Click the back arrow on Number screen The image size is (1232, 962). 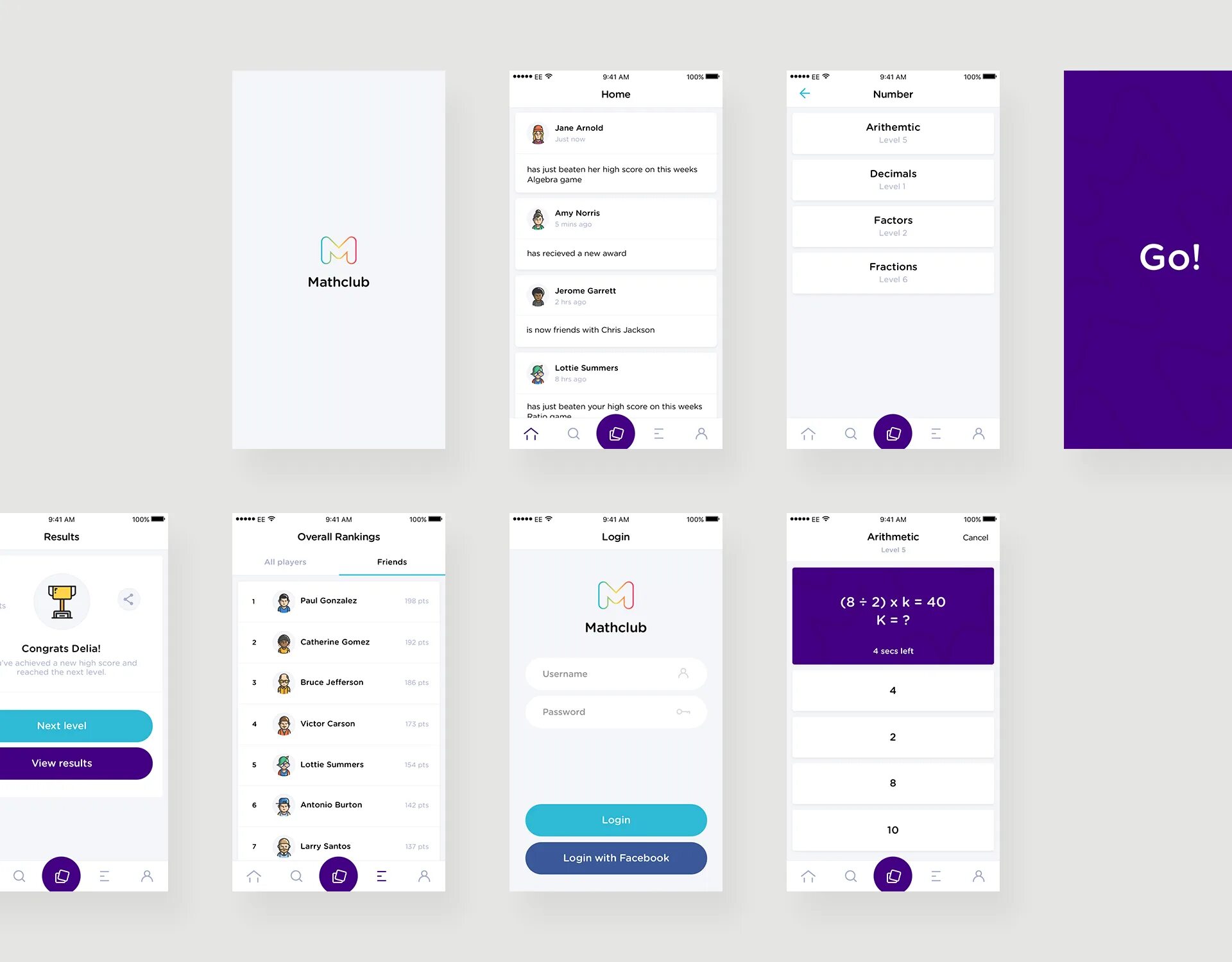pos(805,93)
